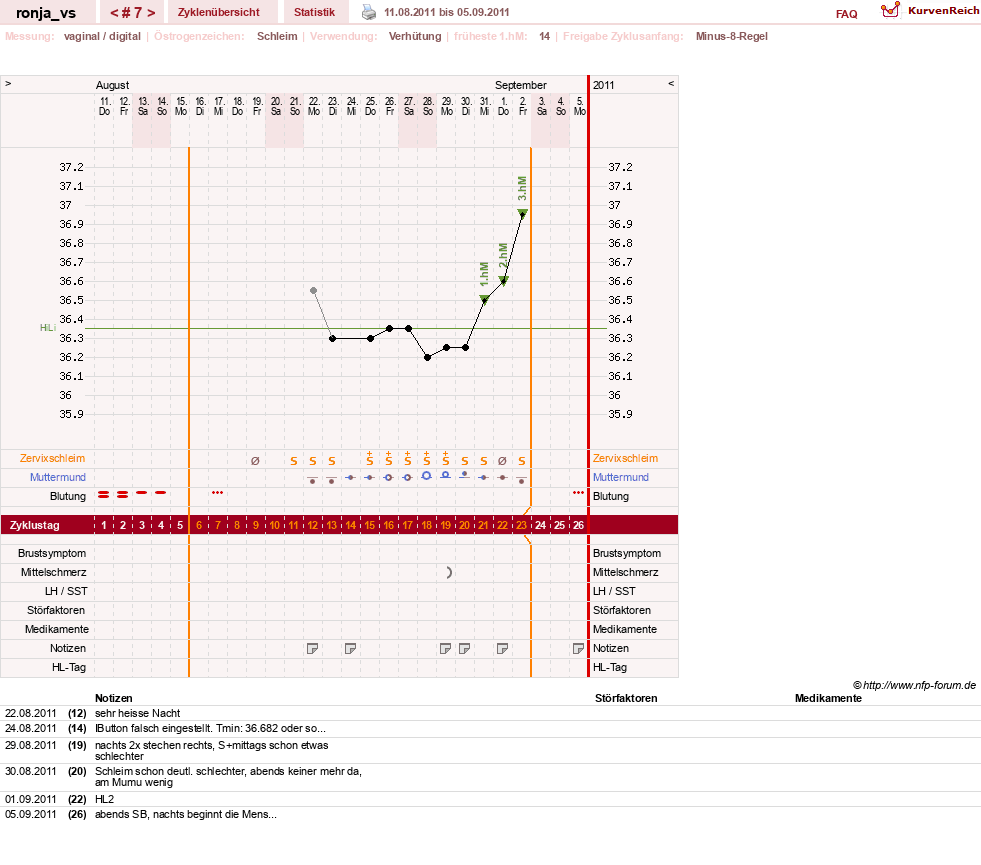
Task: Click the right-side Zervixschleim label
Action: pos(626,458)
